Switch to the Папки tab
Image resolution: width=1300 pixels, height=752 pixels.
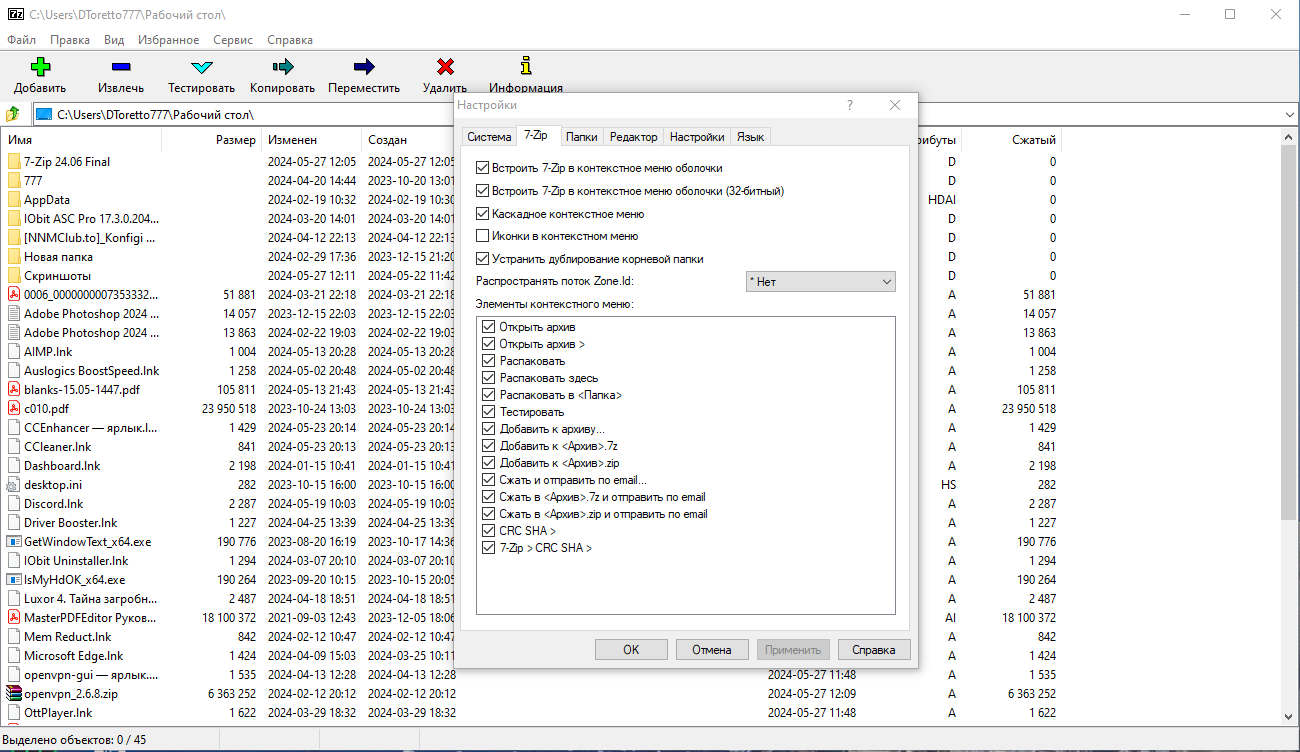pyautogui.click(x=582, y=137)
